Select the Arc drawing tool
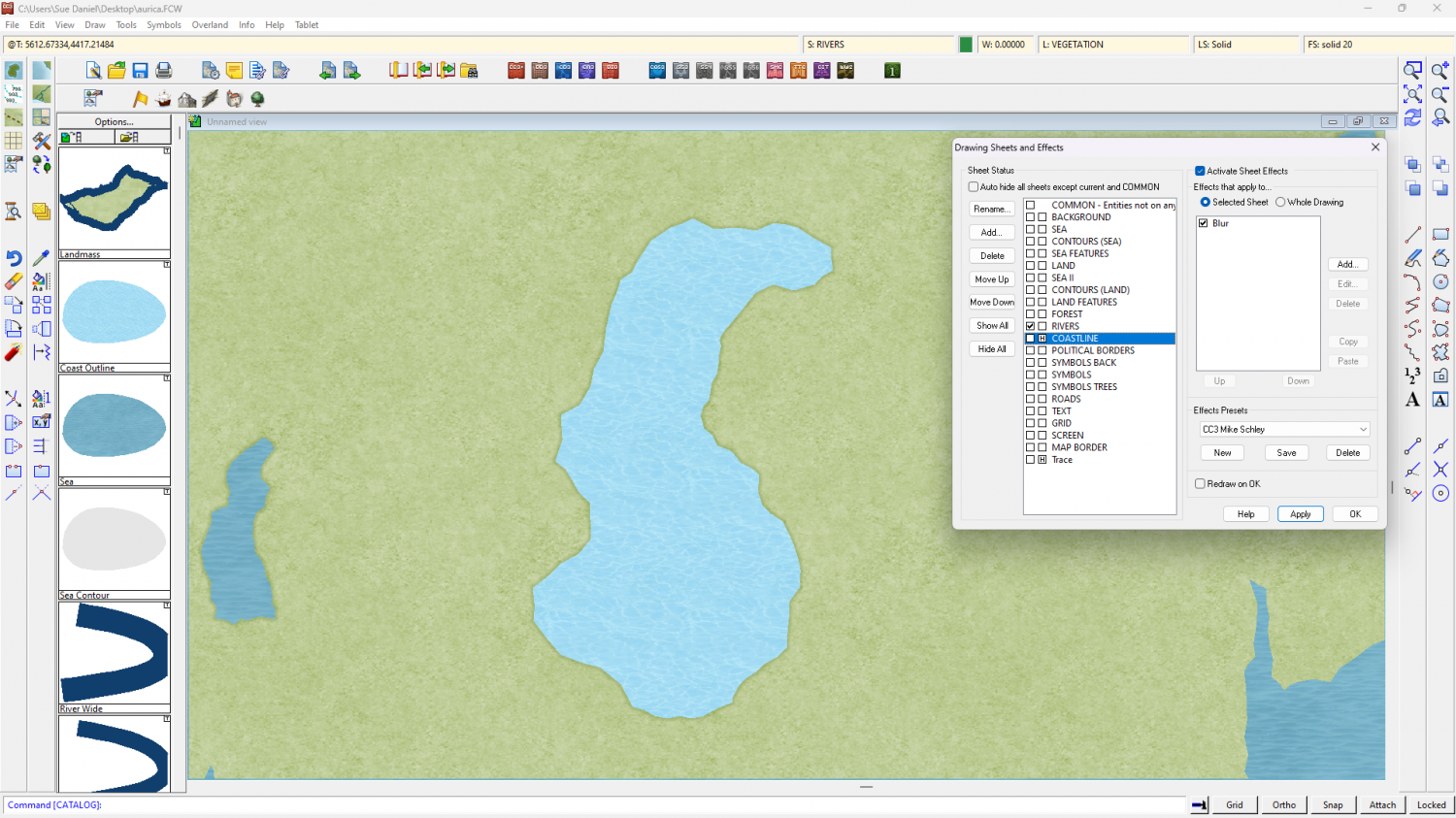 [1412, 281]
